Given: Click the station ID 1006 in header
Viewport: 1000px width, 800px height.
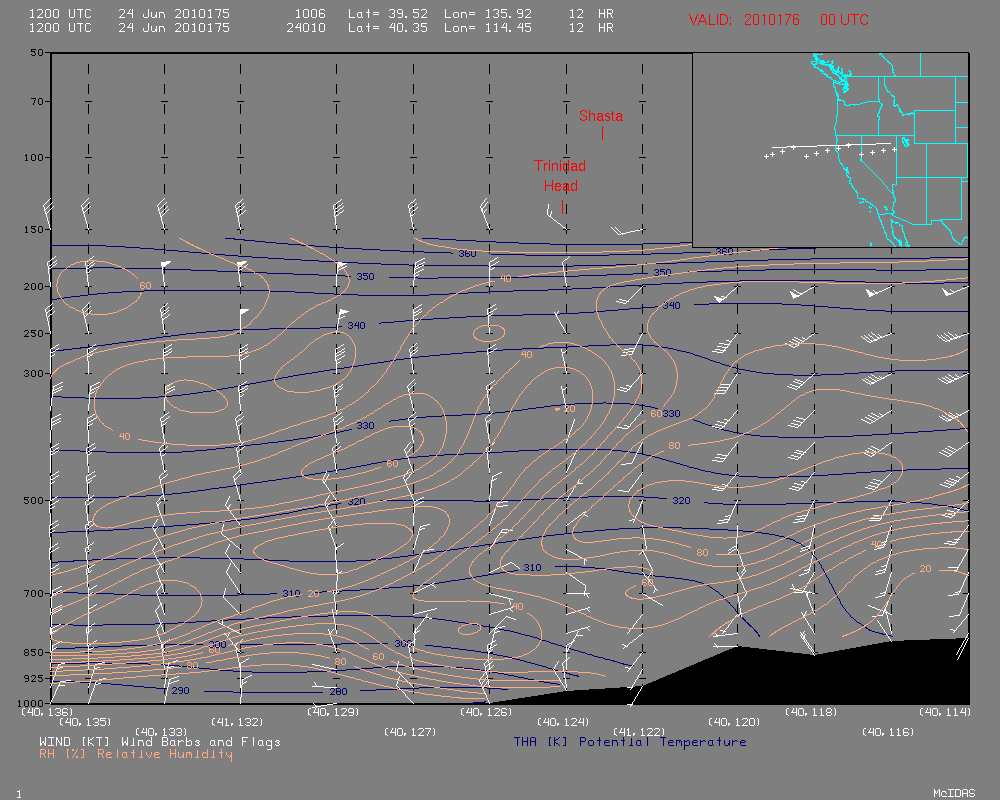Looking at the screenshot, I should [x=310, y=13].
